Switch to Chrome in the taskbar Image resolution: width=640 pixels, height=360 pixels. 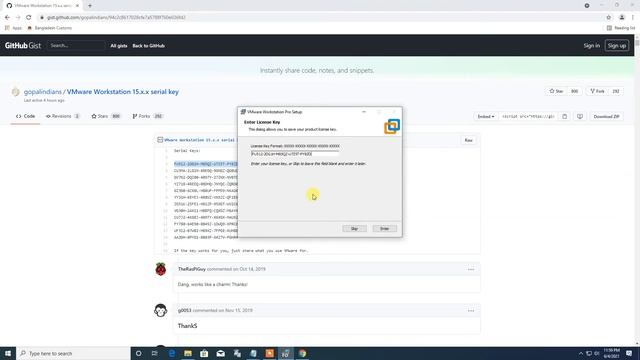tap(302, 353)
